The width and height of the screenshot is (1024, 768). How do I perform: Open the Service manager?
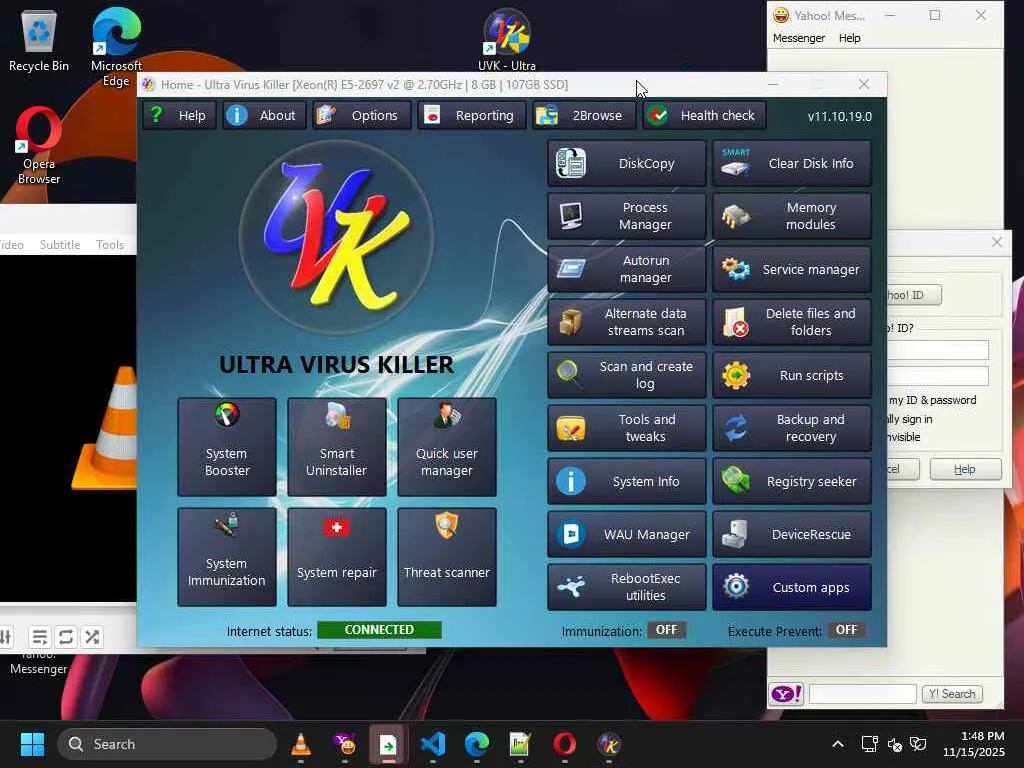pos(792,269)
